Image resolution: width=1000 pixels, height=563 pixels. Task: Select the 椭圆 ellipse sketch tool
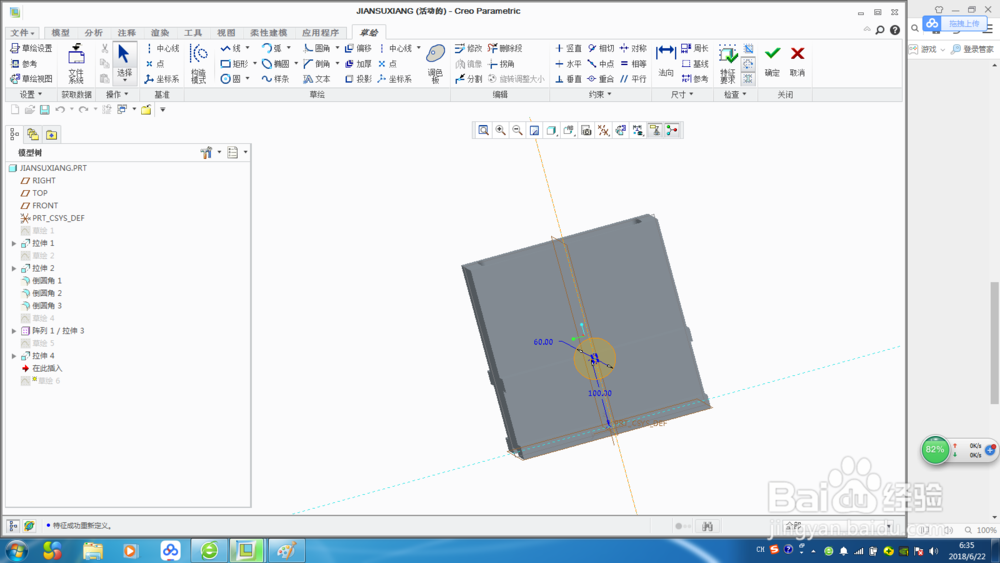[x=276, y=64]
